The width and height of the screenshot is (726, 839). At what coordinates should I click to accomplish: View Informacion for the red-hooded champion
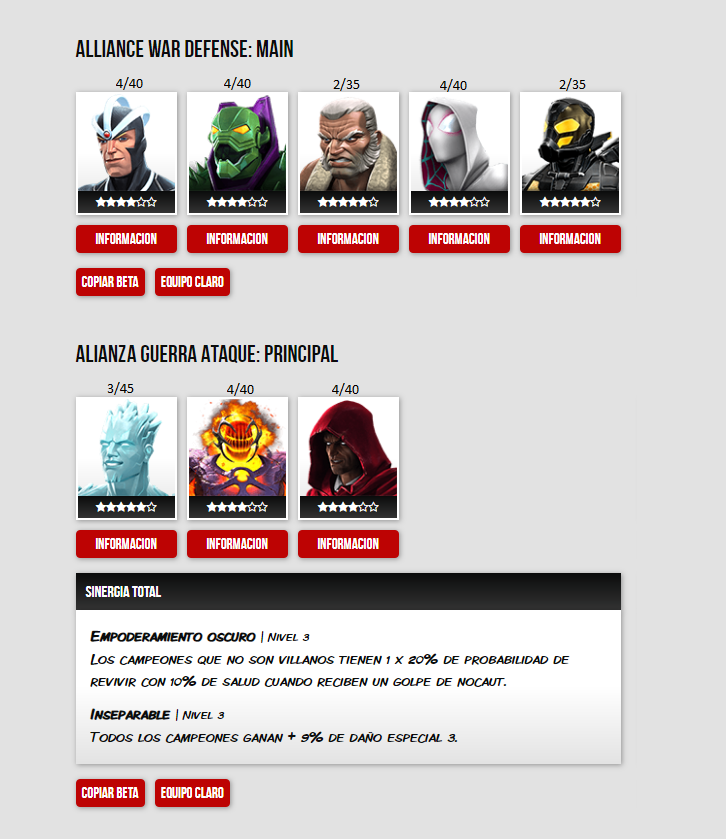coord(348,544)
